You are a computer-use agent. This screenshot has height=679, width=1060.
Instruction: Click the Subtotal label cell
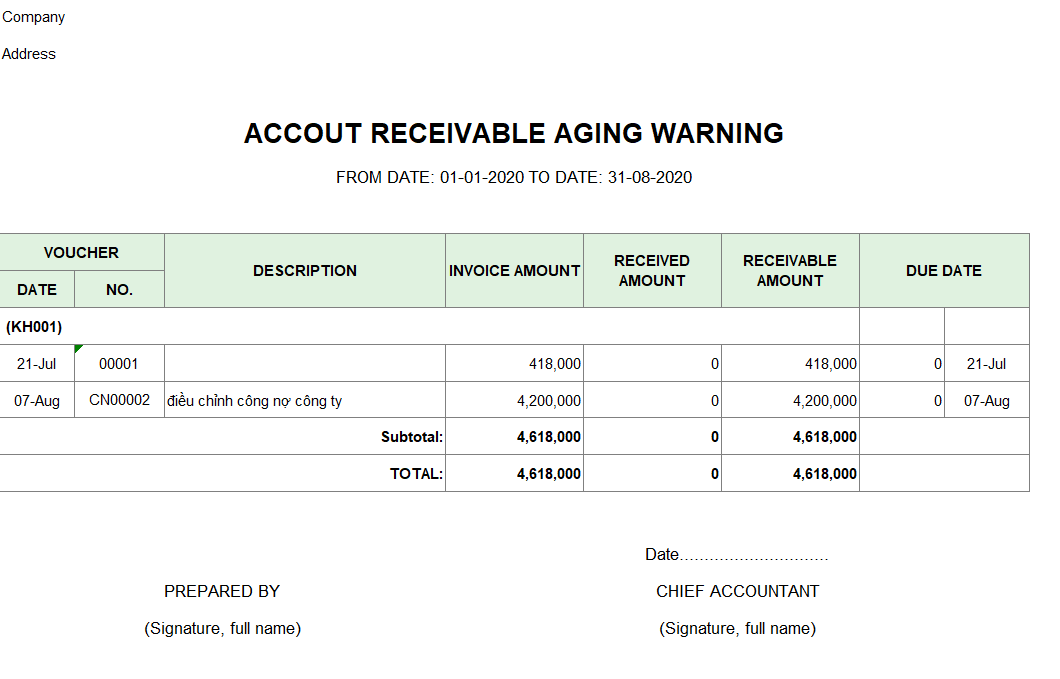(411, 437)
